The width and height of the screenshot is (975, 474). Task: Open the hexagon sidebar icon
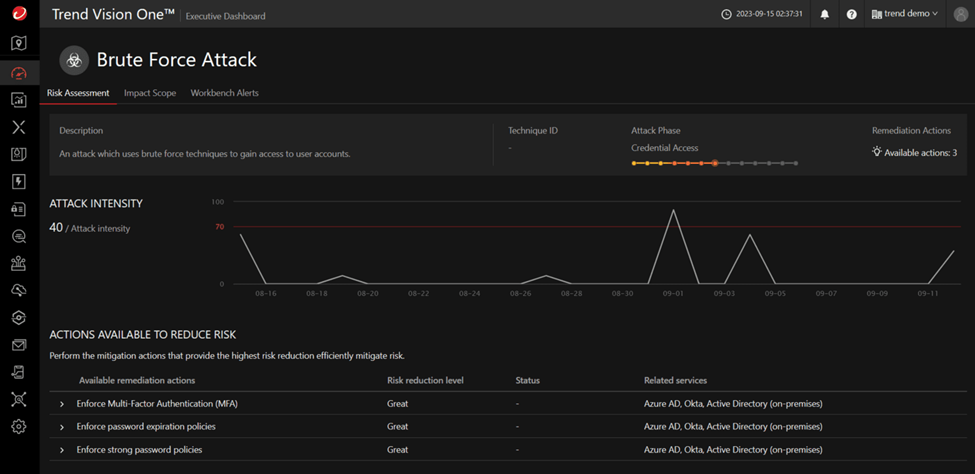pyautogui.click(x=19, y=317)
